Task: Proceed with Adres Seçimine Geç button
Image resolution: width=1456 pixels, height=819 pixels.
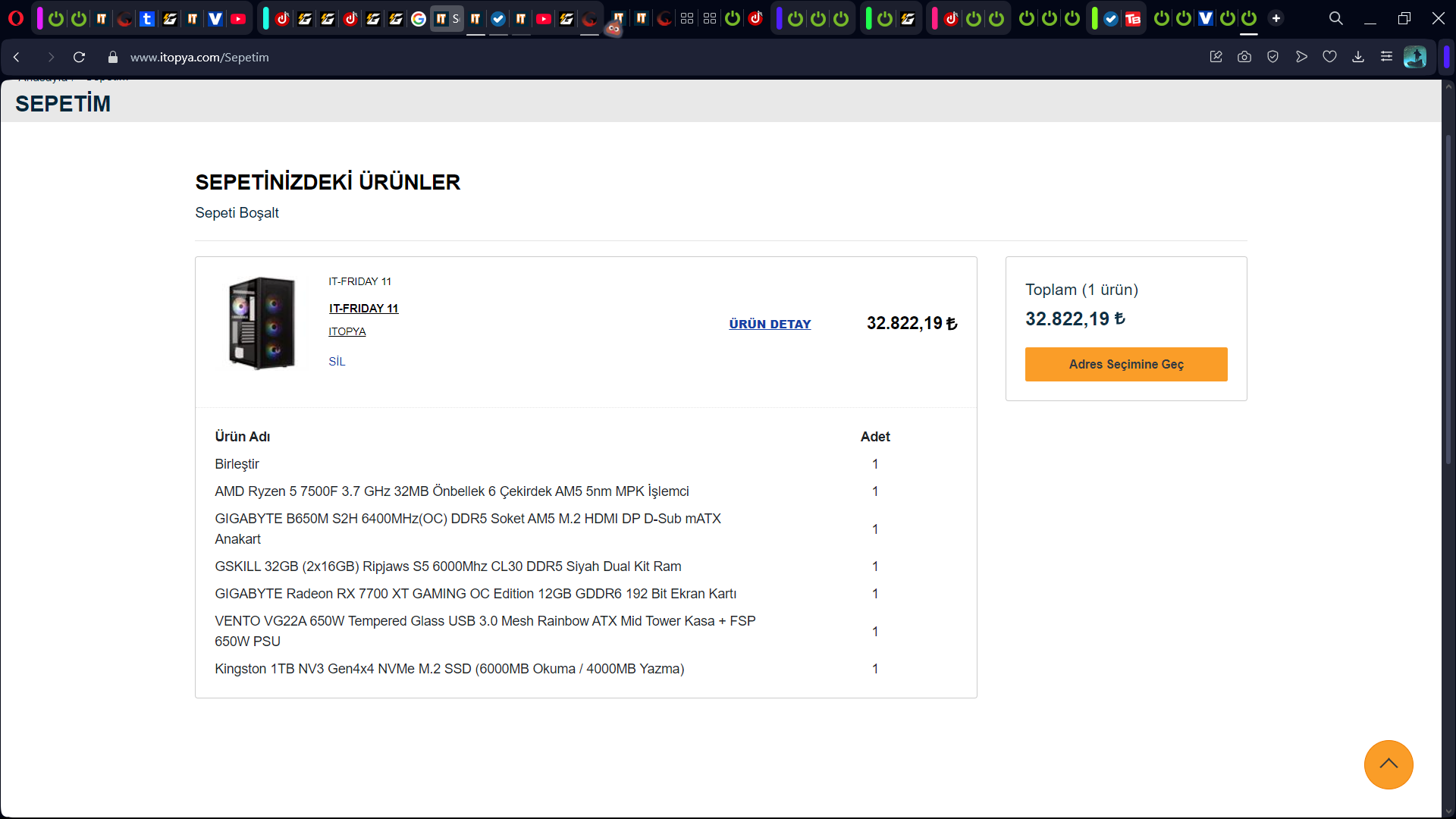Action: point(1126,364)
